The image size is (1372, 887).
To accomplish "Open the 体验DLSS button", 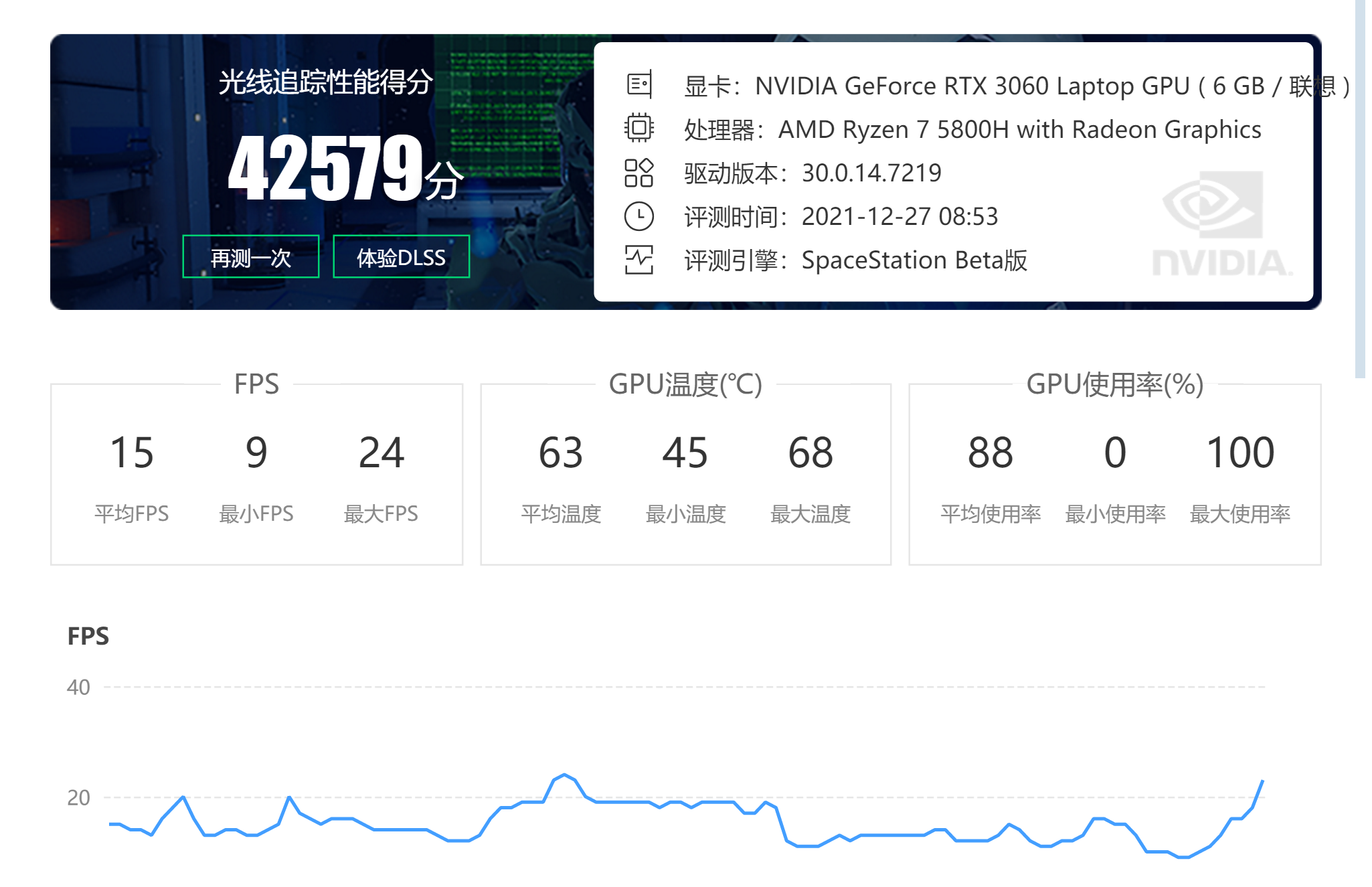I will [x=401, y=257].
